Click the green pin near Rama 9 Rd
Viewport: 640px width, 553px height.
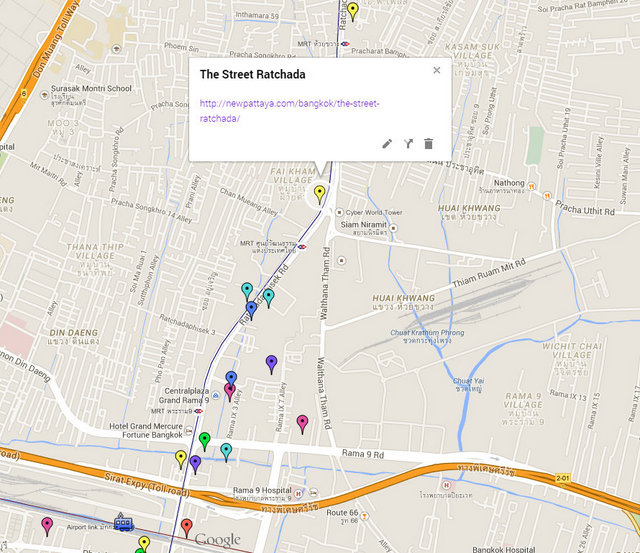coord(204,442)
